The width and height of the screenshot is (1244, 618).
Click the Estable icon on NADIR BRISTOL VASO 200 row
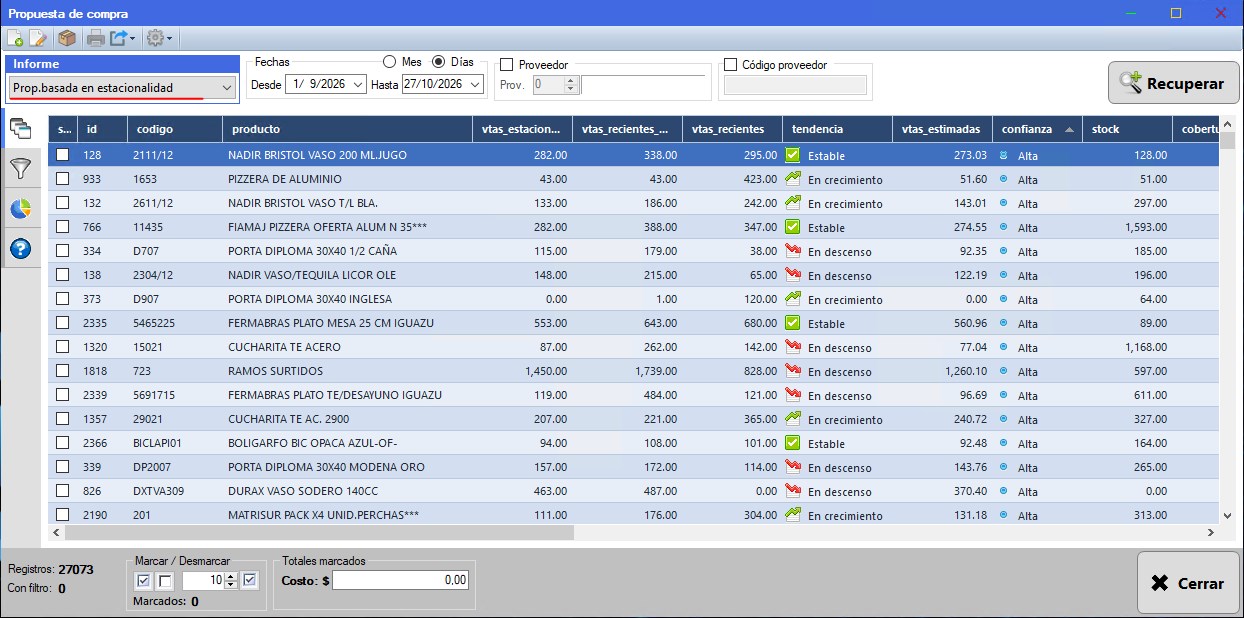793,155
